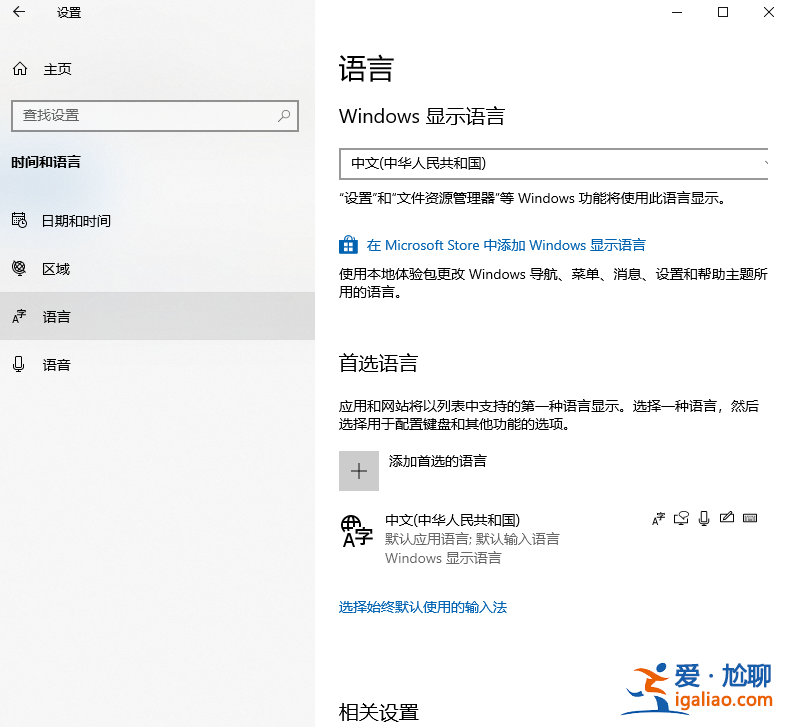Image resolution: width=785 pixels, height=727 pixels.
Task: Click the text-to-speech icon in 中文 row
Action: pos(681,518)
